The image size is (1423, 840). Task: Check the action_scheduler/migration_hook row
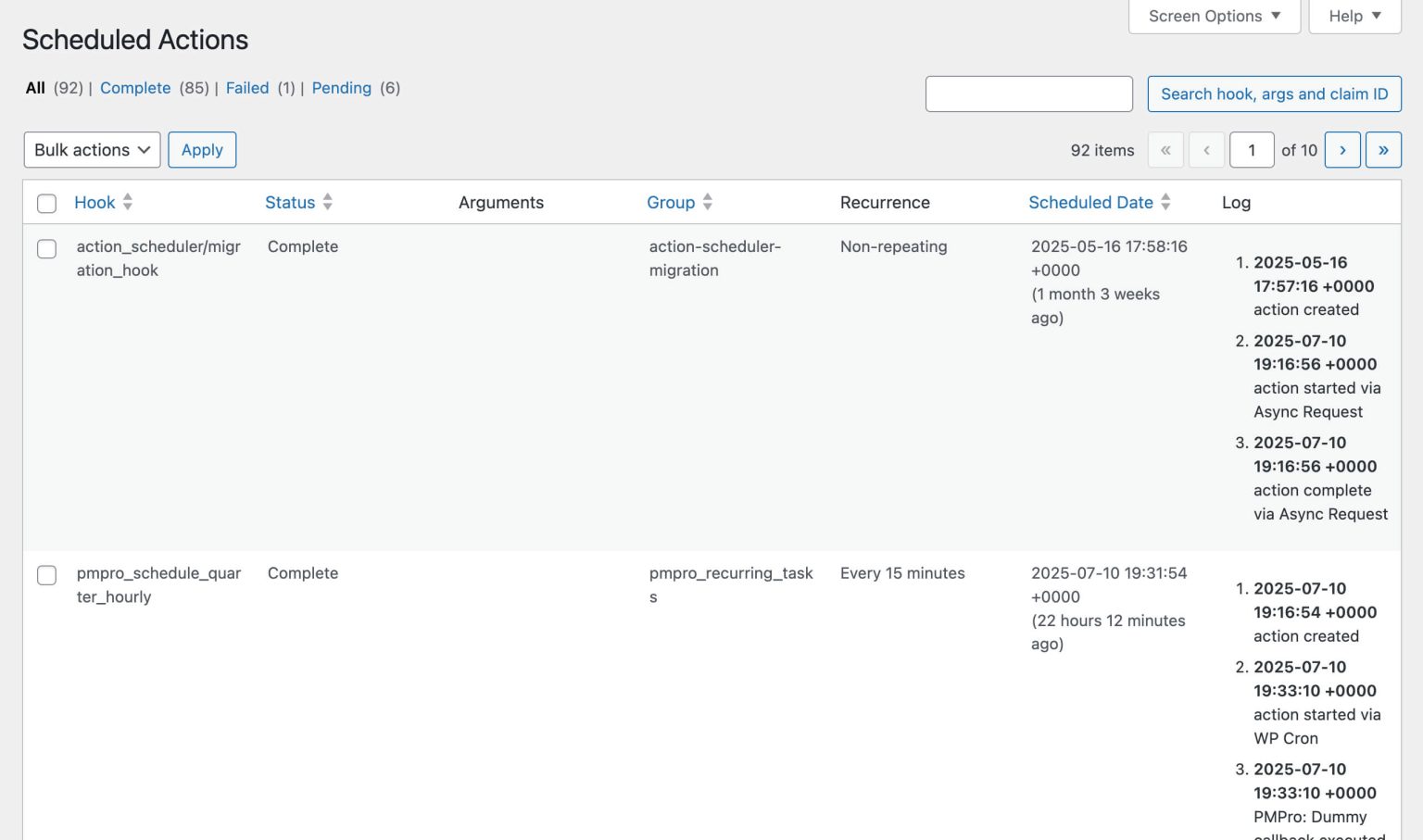tap(46, 249)
